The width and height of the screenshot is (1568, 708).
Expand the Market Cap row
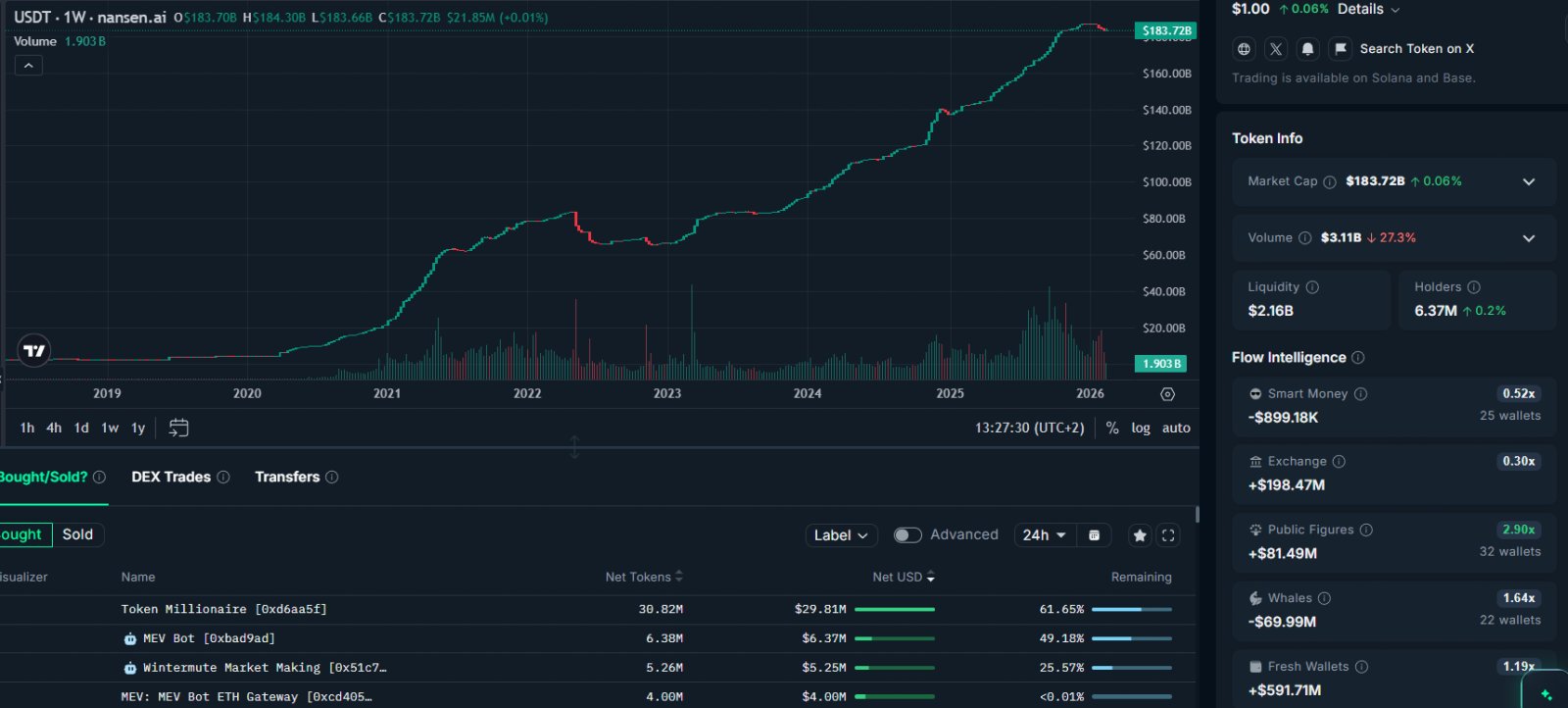tap(1394, 181)
